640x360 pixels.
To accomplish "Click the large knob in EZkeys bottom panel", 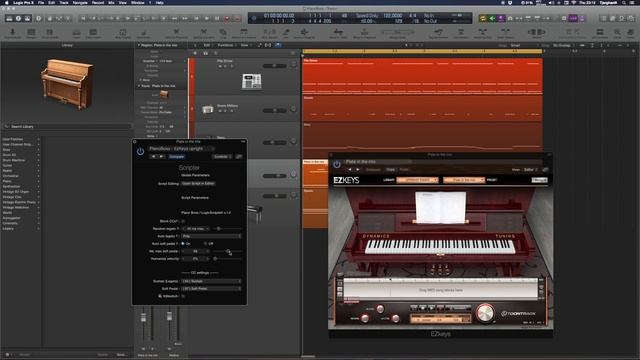I will [x=484, y=313].
